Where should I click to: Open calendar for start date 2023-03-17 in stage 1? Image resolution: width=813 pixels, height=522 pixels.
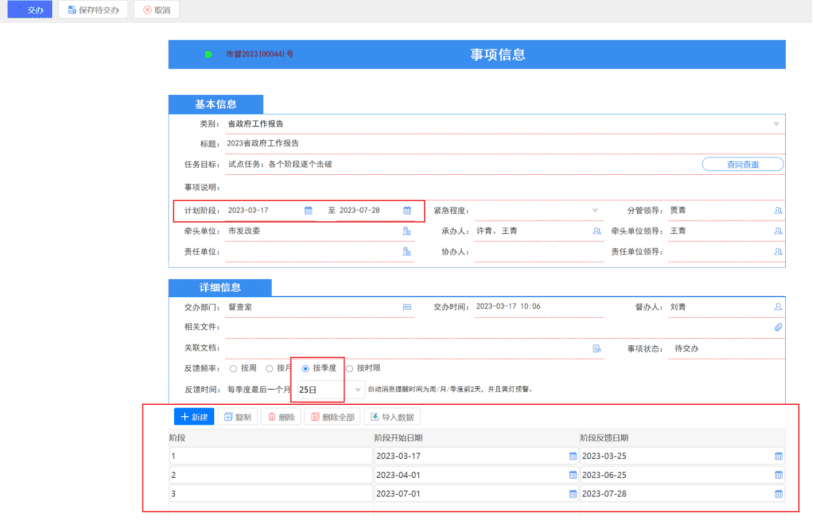pyautogui.click(x=572, y=456)
